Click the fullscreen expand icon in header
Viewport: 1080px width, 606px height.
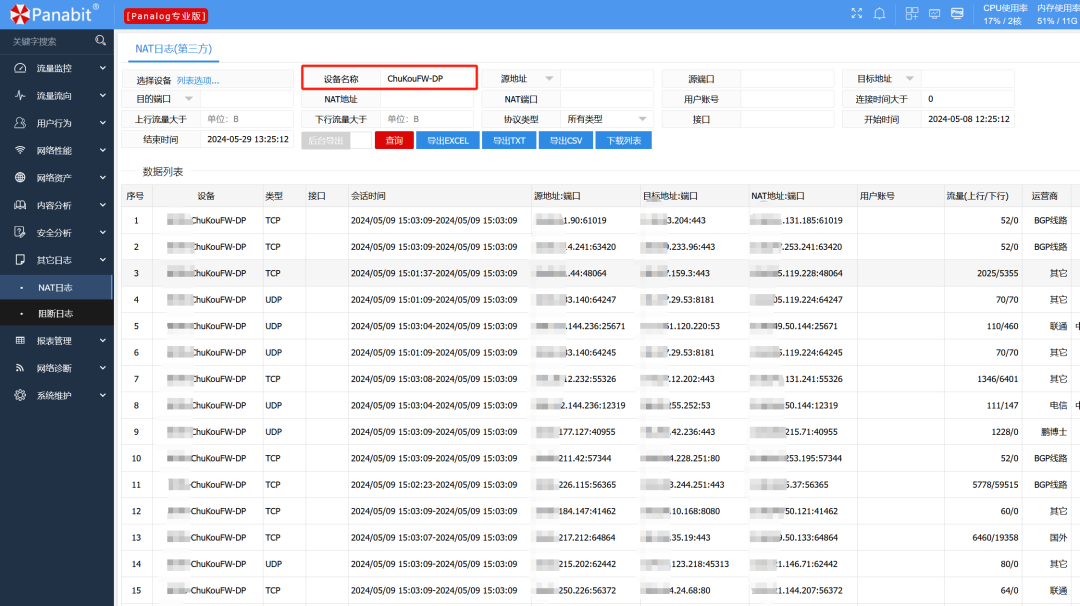856,13
